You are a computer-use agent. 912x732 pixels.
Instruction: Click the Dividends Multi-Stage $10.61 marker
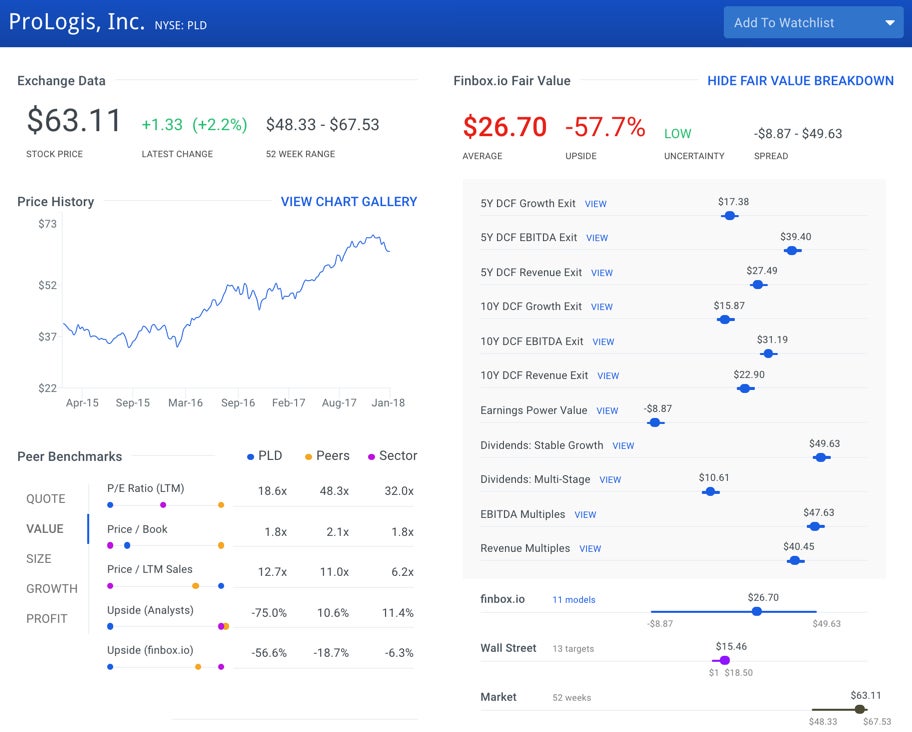click(710, 492)
